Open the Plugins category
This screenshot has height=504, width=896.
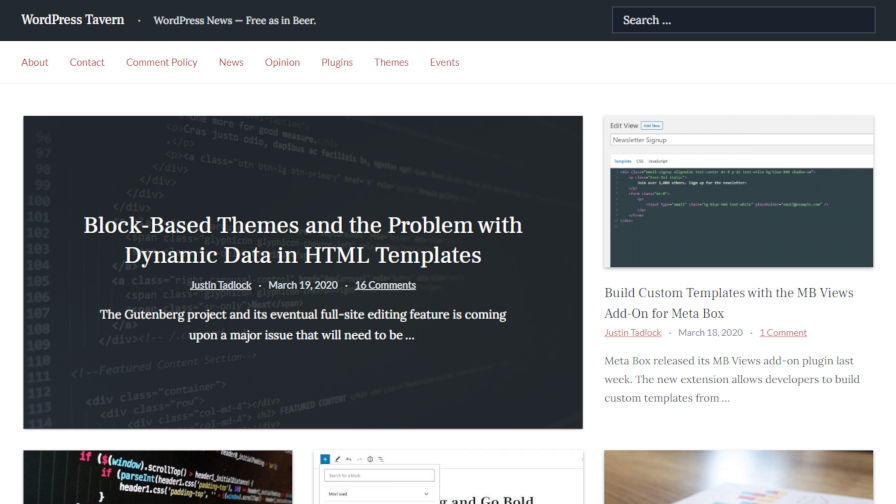(337, 62)
